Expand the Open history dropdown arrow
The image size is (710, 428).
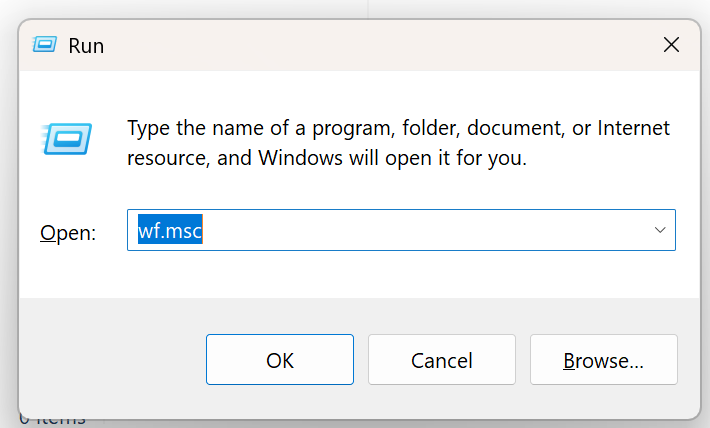click(x=660, y=230)
